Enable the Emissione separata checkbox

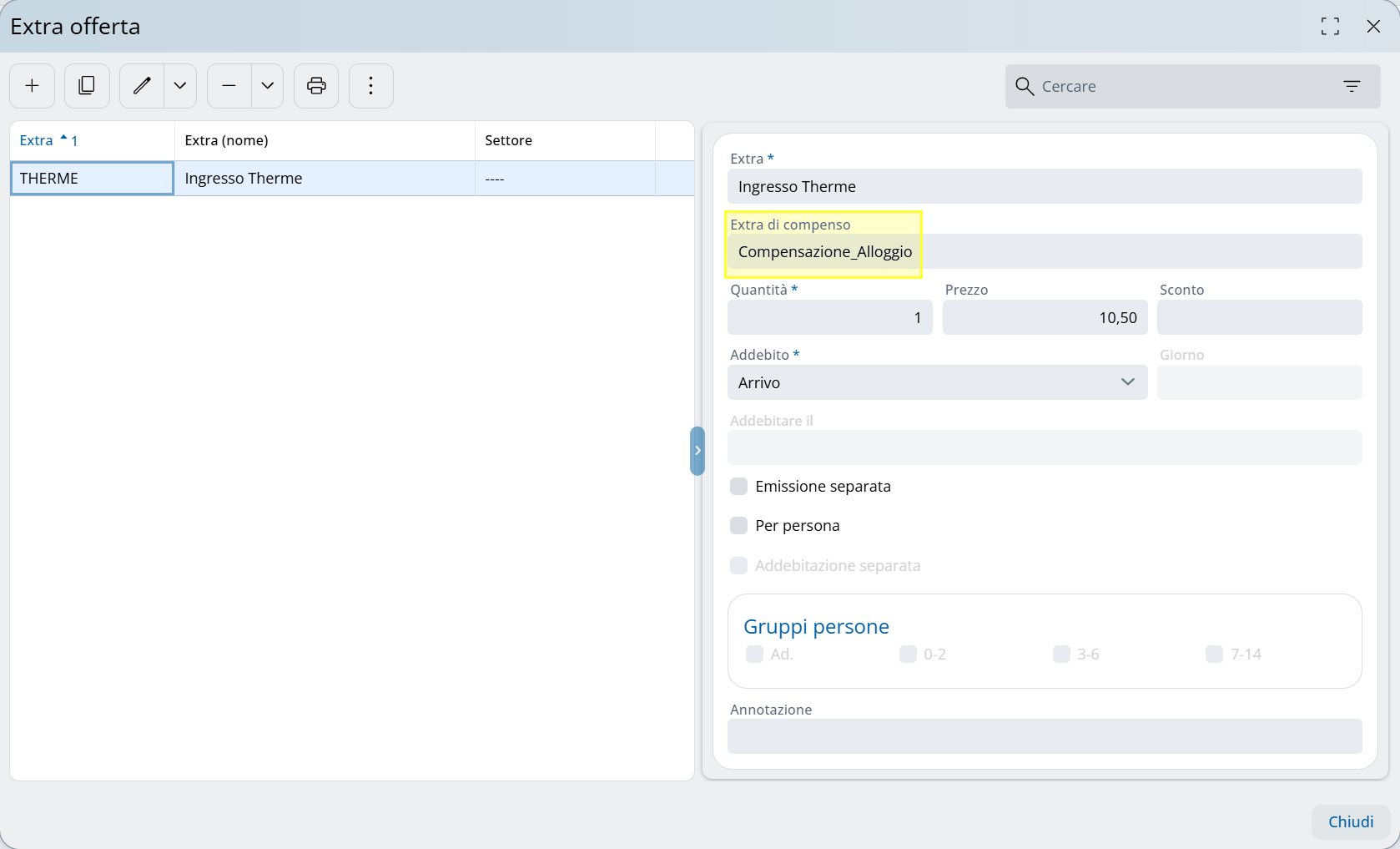pyautogui.click(x=738, y=487)
